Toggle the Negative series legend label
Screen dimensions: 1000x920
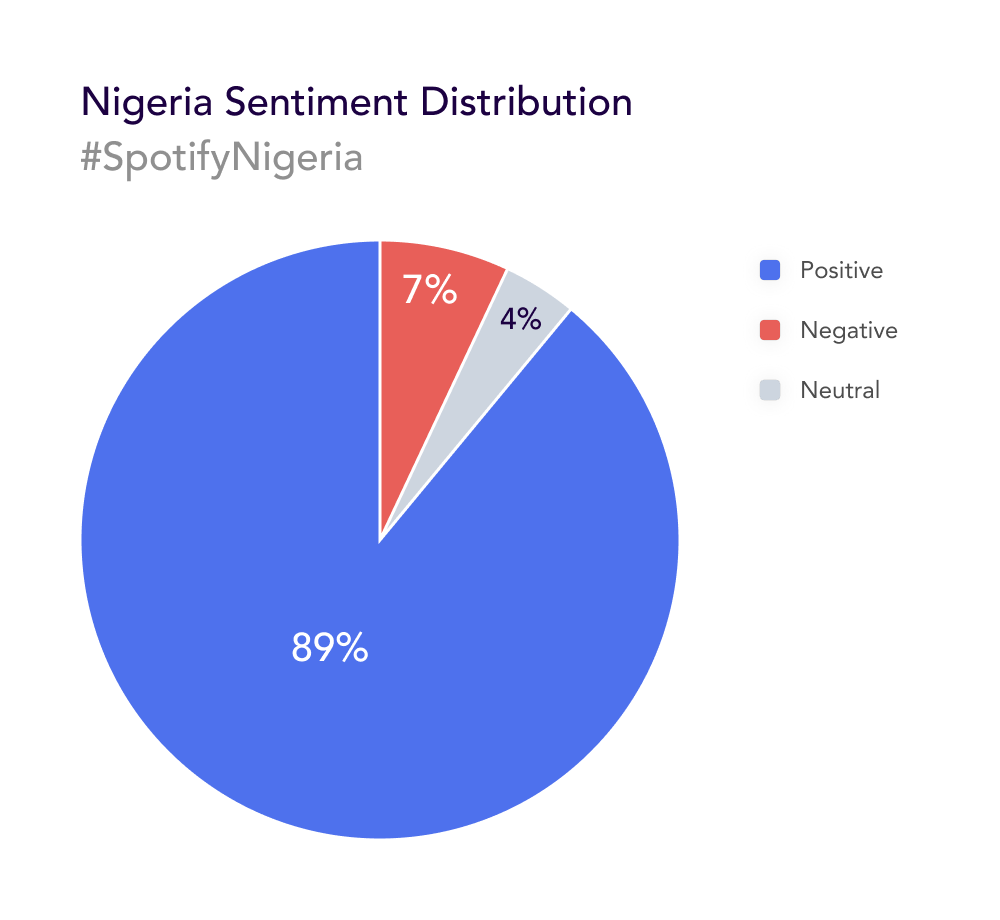[x=849, y=330]
